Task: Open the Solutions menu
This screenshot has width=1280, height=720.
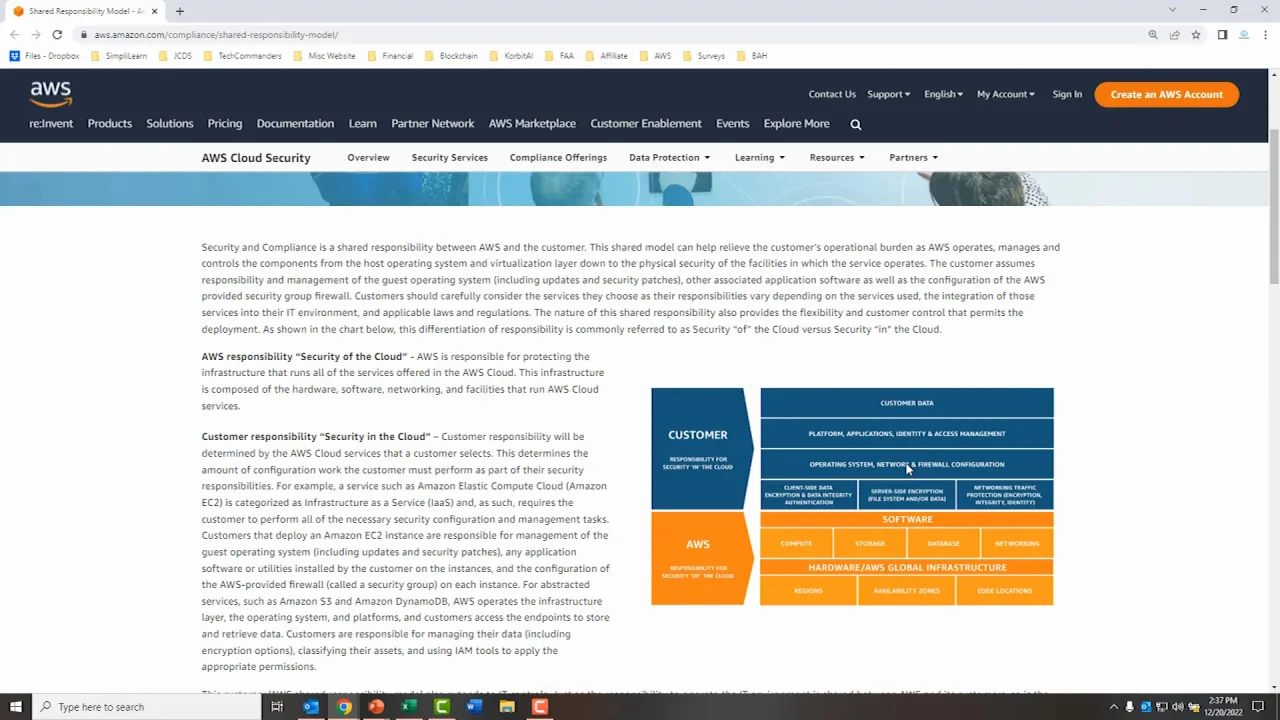Action: pos(170,123)
